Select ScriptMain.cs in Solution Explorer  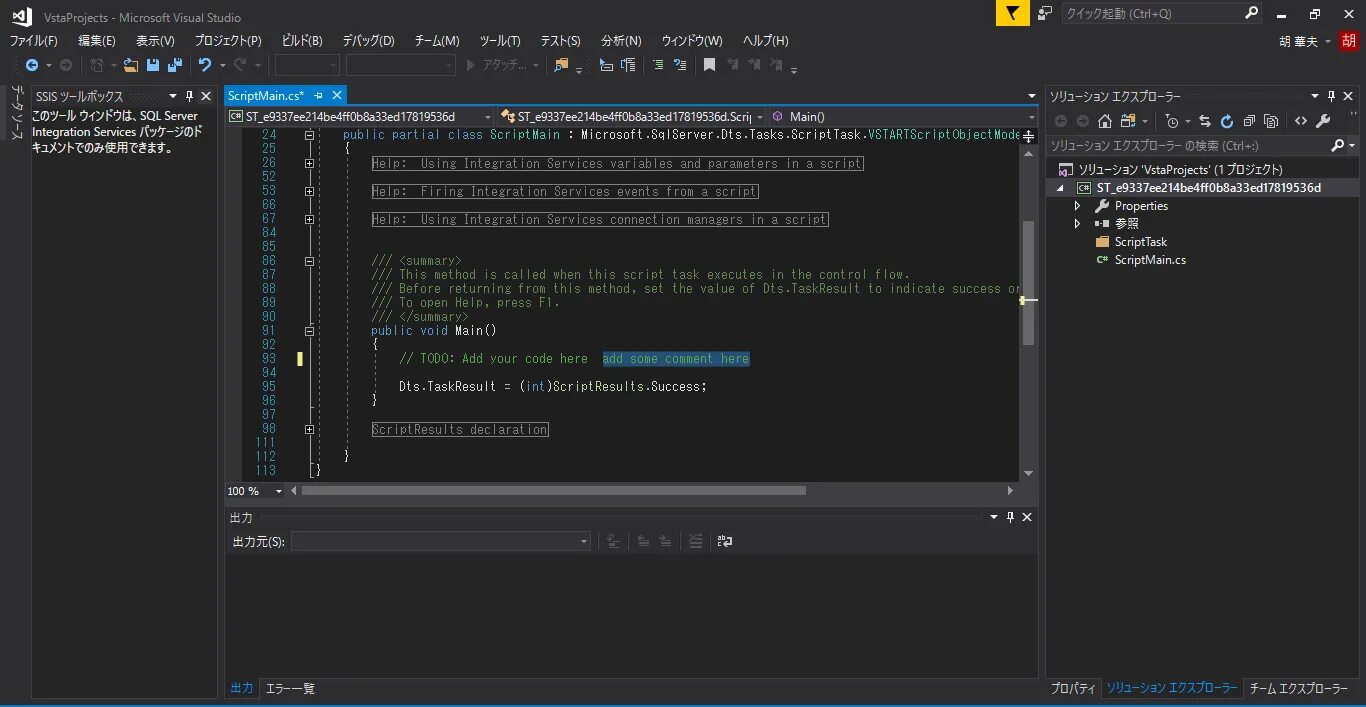tap(1150, 260)
